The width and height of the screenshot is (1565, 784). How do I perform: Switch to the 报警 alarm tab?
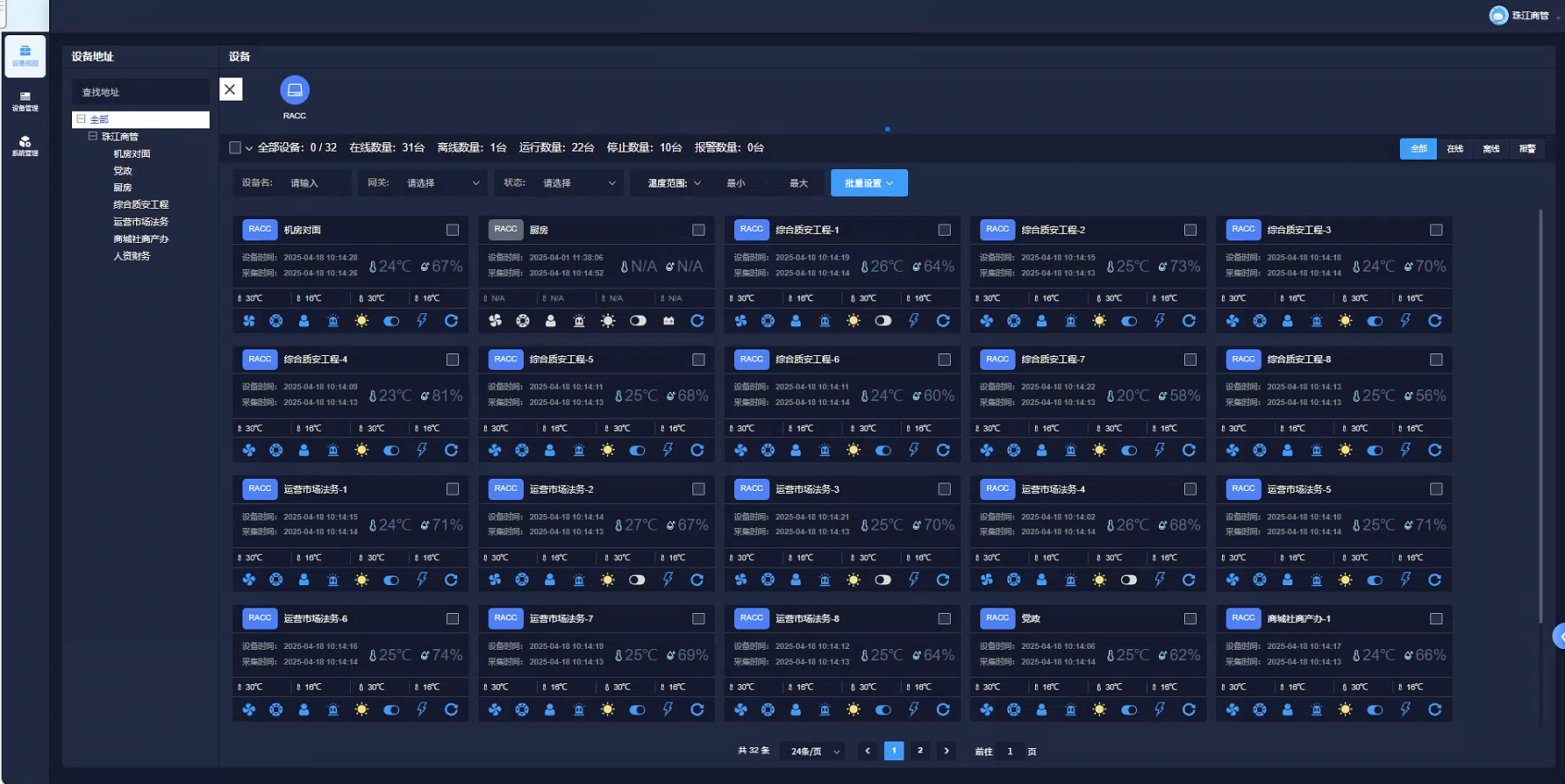tap(1527, 149)
